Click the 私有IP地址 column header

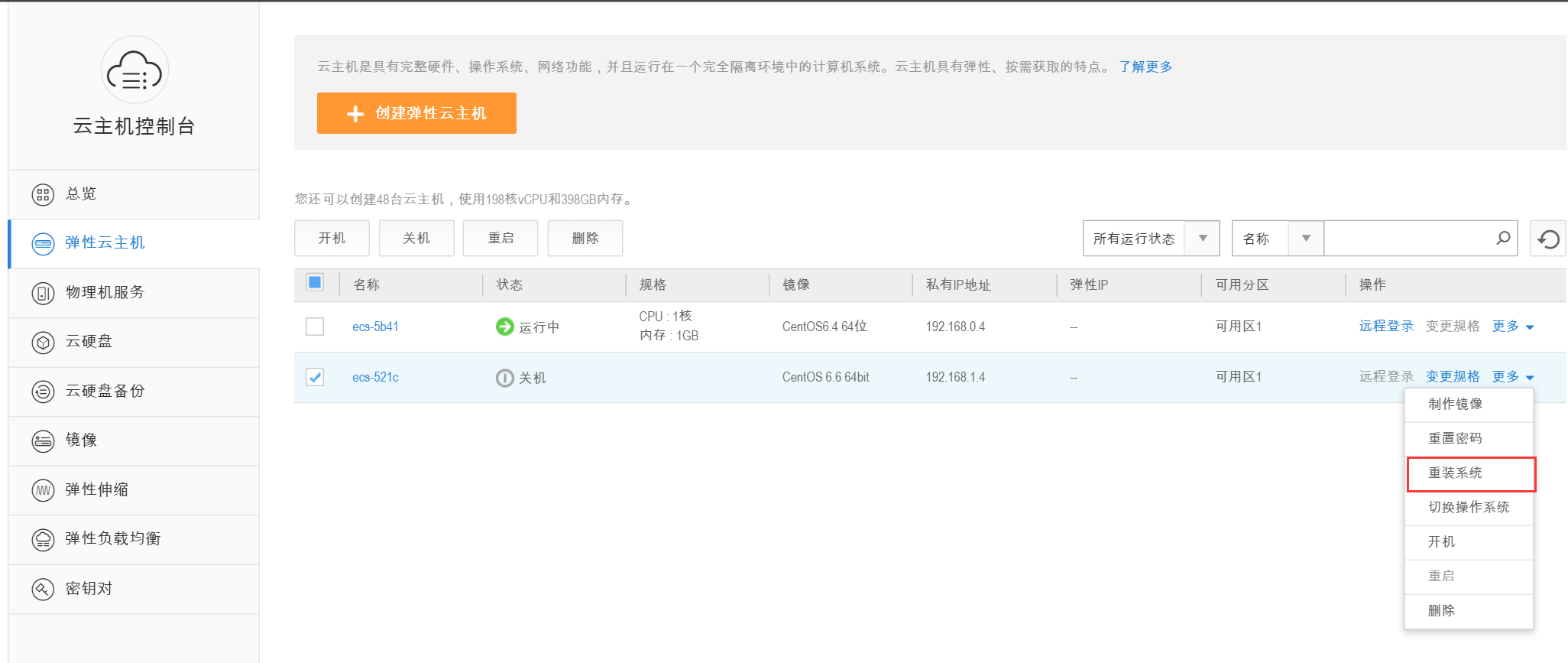tap(958, 285)
